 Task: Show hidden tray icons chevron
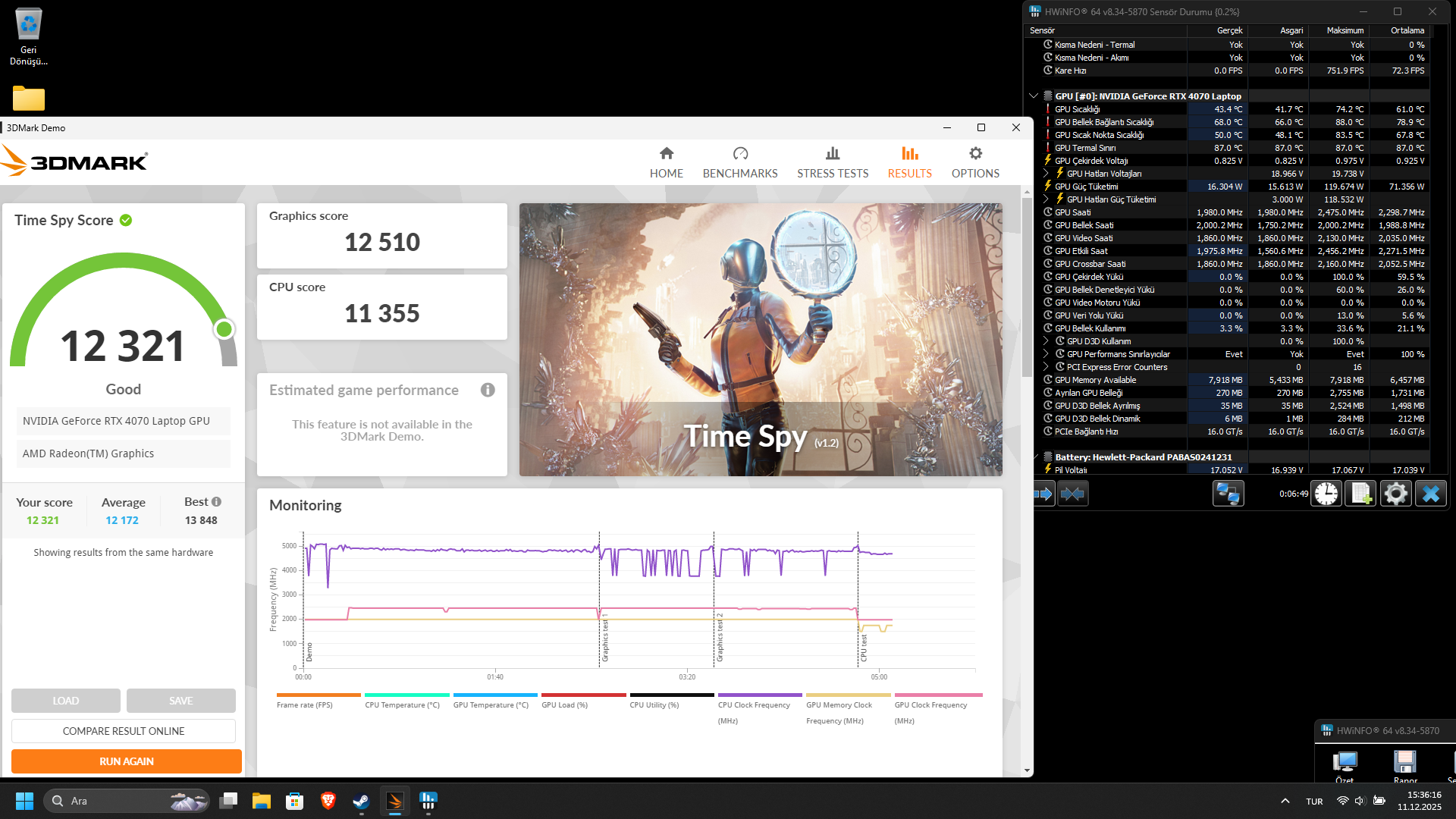pos(1285,801)
